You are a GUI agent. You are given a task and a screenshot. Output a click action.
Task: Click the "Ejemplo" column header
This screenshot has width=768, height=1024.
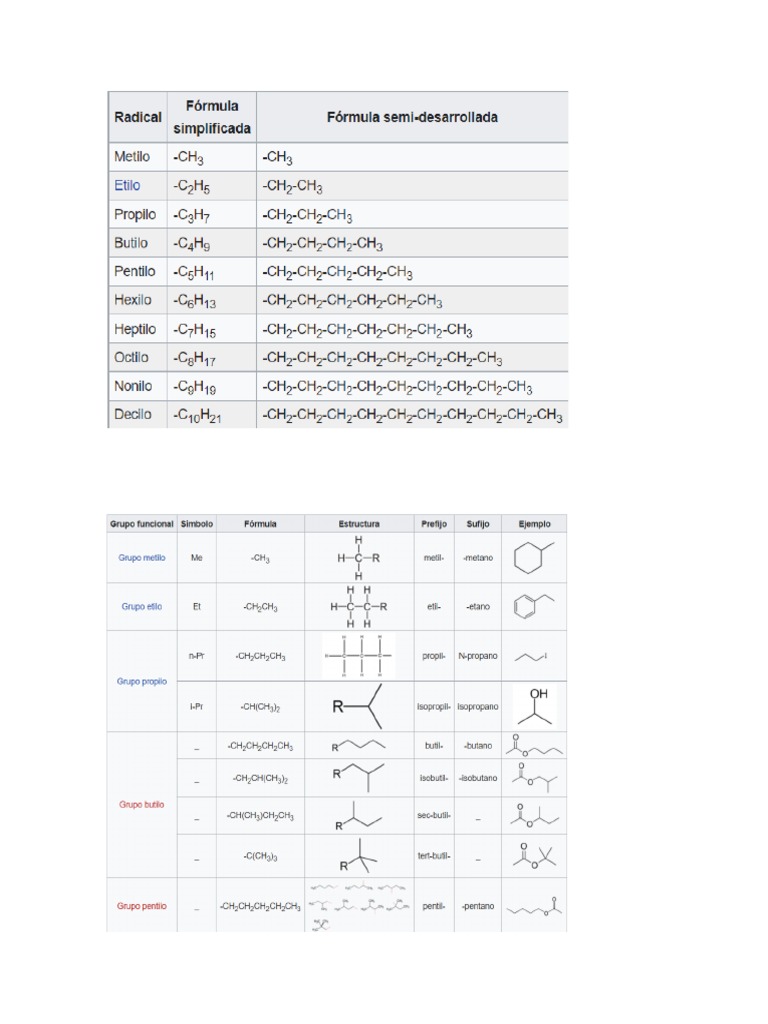point(533,523)
